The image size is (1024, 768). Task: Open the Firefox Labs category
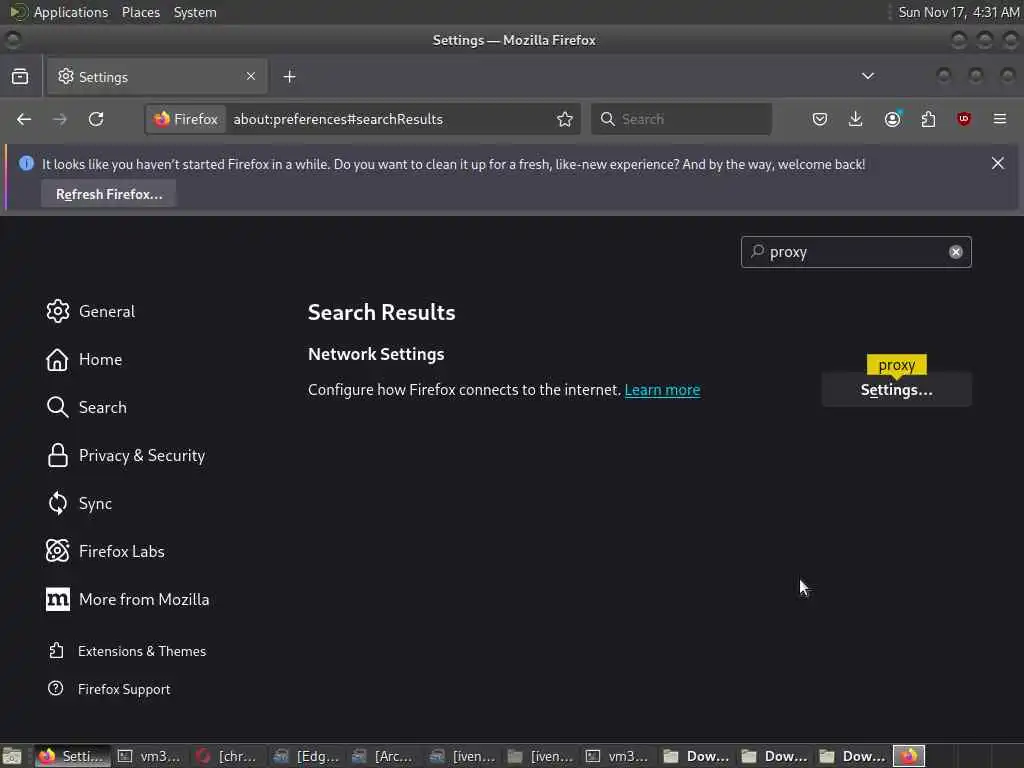tap(105, 552)
